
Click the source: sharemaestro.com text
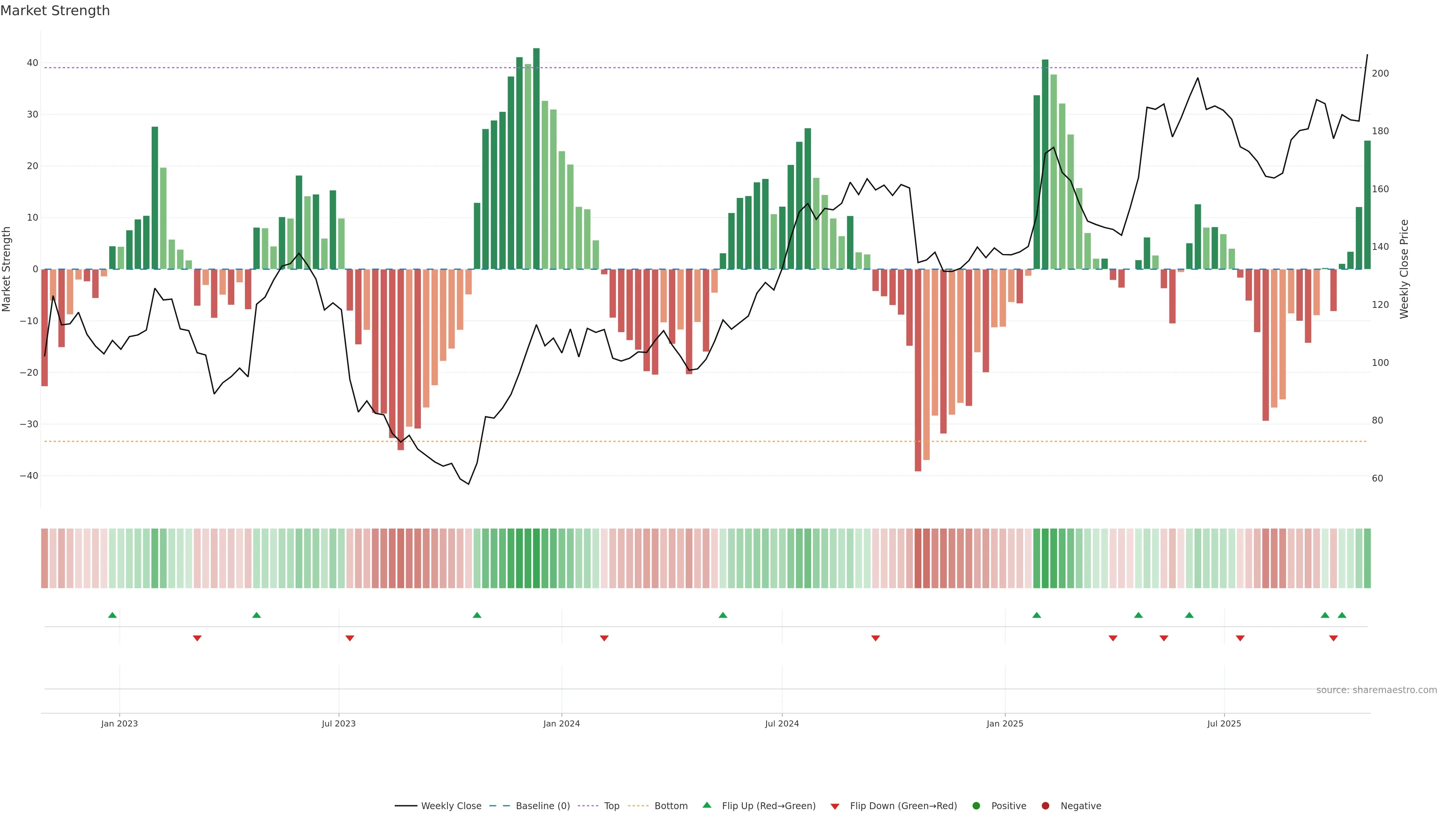[1376, 690]
